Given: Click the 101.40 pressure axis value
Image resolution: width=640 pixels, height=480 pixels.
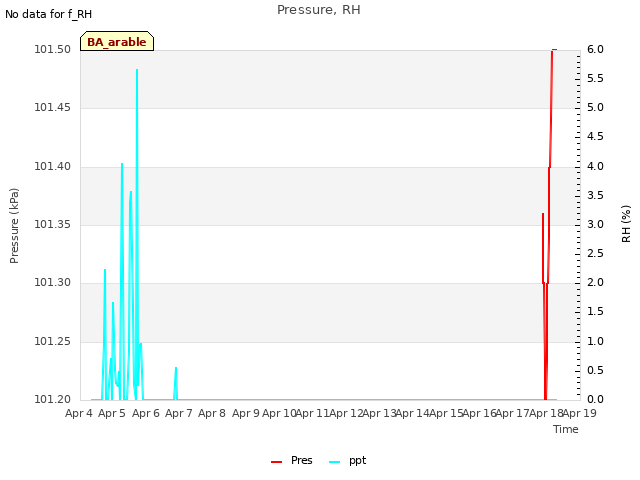Looking at the screenshot, I should coord(53,167).
